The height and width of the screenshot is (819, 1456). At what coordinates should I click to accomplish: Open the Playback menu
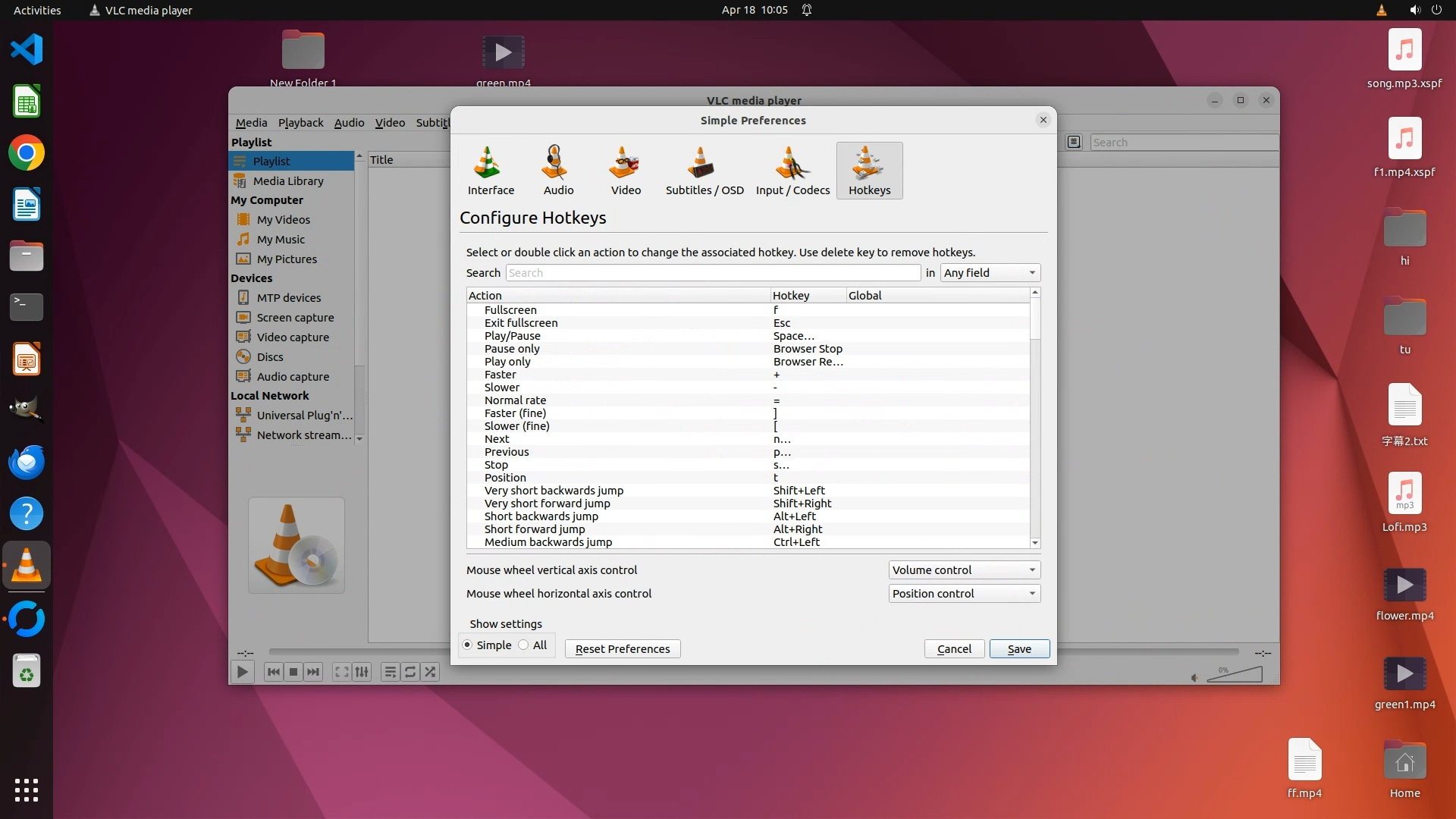[300, 123]
